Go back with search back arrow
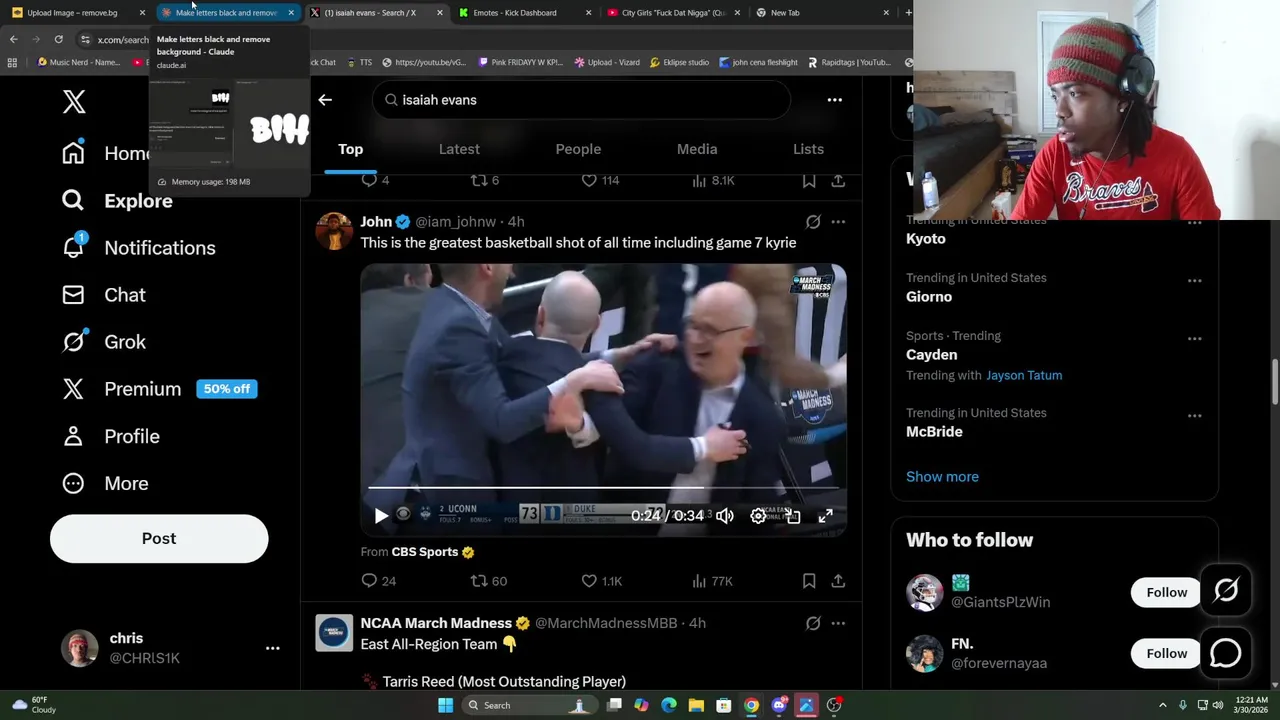The image size is (1280, 720). coord(325,100)
